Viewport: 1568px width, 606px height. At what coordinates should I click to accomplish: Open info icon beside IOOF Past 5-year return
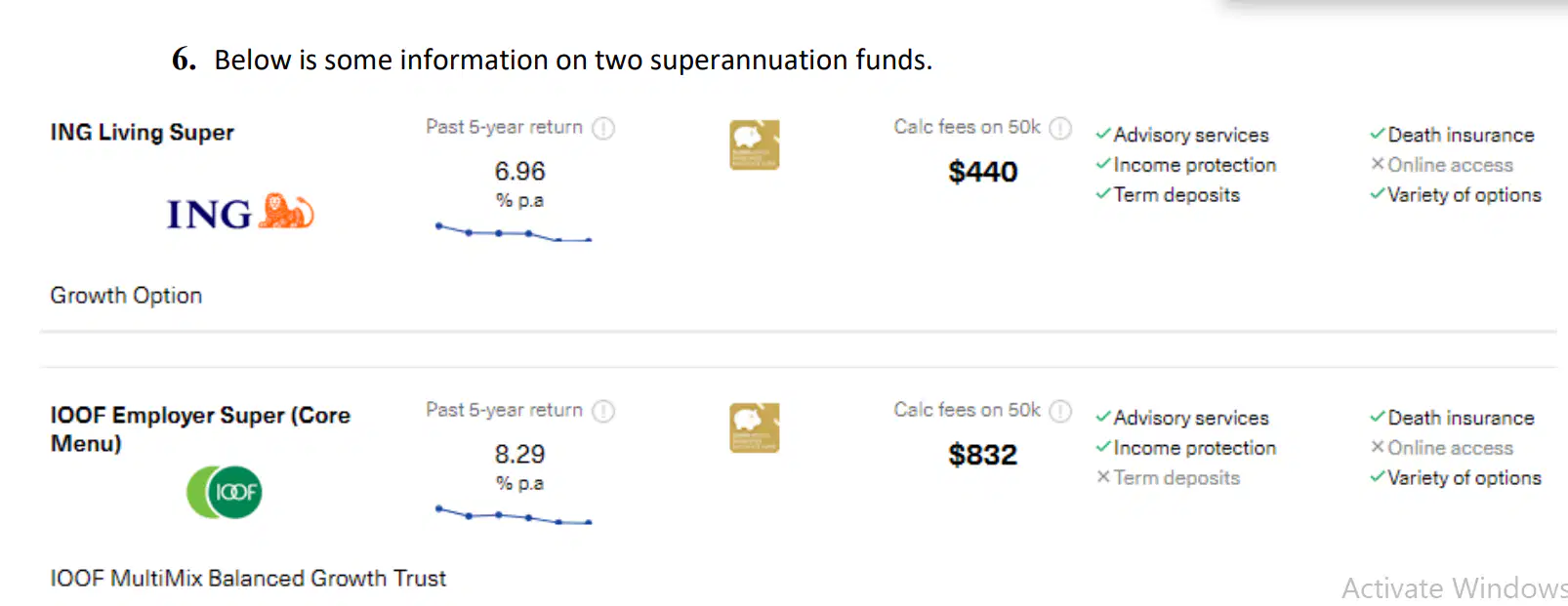[603, 411]
